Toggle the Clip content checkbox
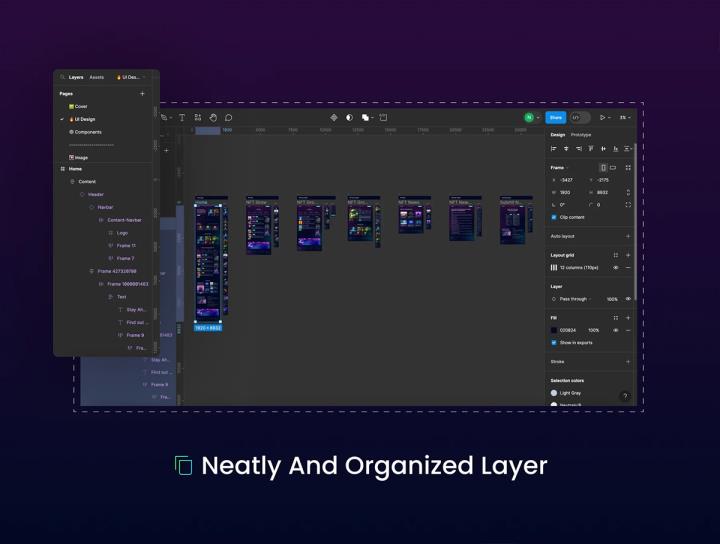720x544 pixels. pos(554,217)
